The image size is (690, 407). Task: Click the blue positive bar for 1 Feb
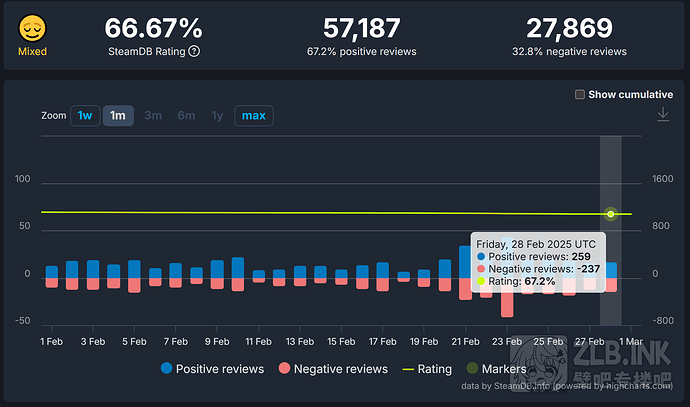51,271
